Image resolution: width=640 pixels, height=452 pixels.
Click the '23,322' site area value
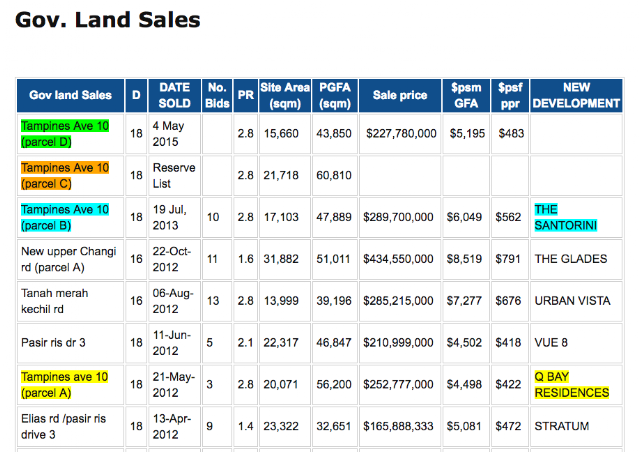click(281, 426)
